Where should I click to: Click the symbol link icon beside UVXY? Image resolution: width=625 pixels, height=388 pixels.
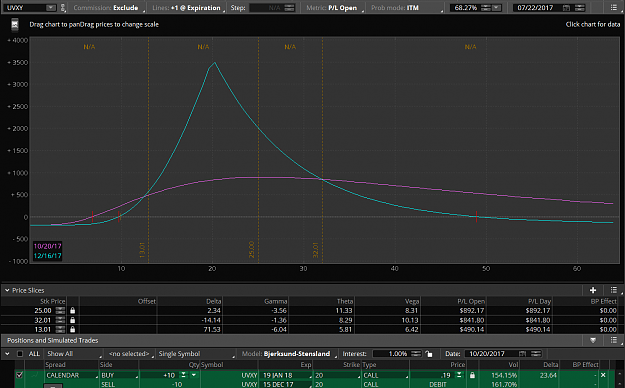(63, 8)
